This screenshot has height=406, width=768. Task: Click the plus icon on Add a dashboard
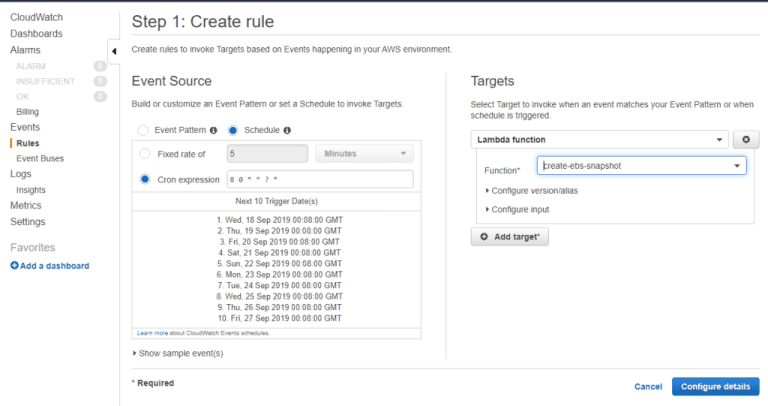click(15, 266)
